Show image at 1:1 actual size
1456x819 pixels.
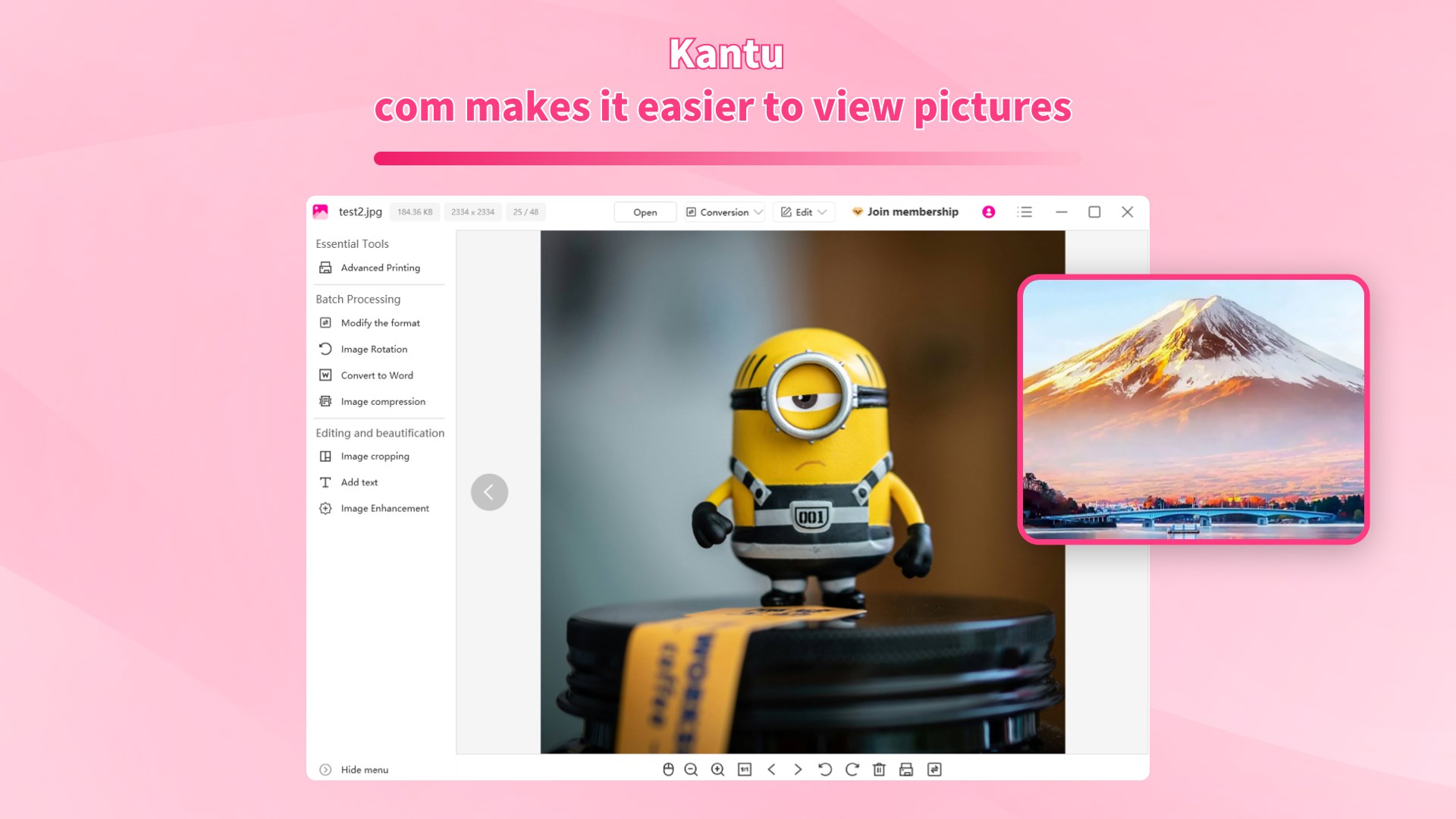(x=745, y=770)
